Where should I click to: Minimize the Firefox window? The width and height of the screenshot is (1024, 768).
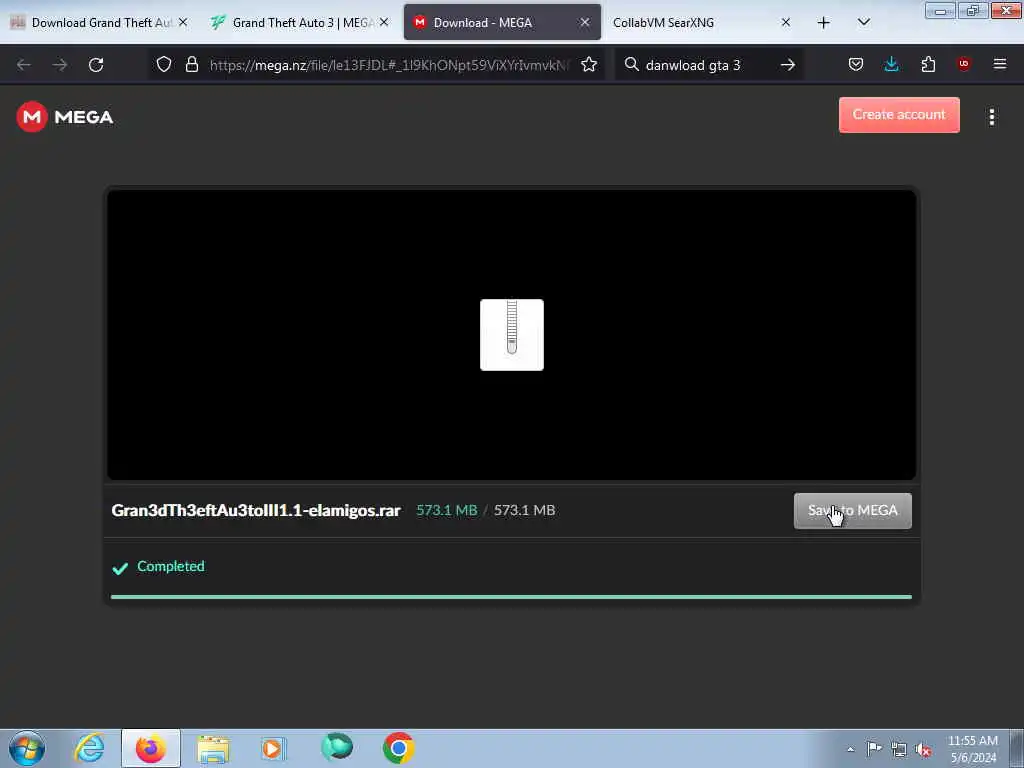[x=940, y=10]
